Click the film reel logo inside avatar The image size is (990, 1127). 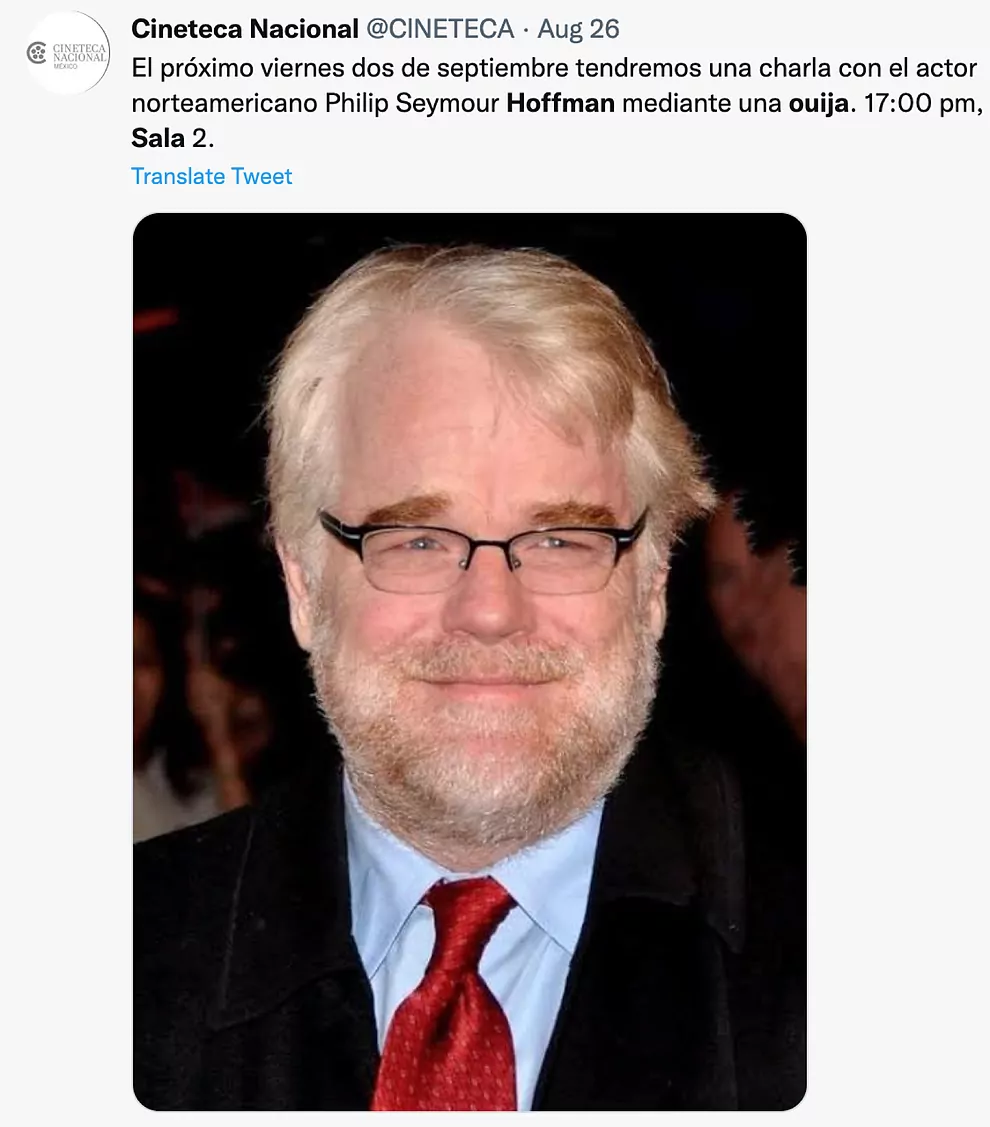37,52
